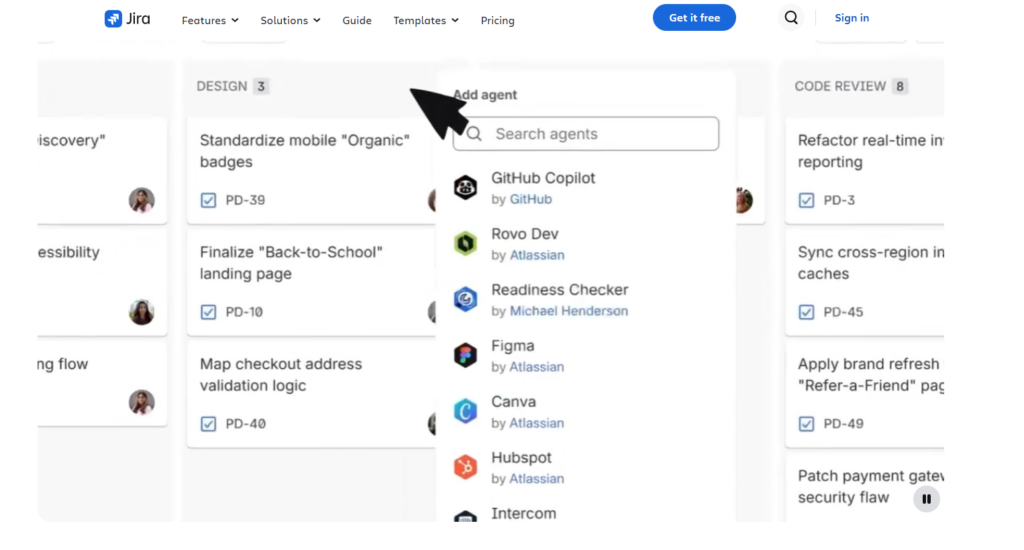The height and width of the screenshot is (550, 1024).
Task: Choose the Rovo Dev agent name
Action: coord(525,234)
